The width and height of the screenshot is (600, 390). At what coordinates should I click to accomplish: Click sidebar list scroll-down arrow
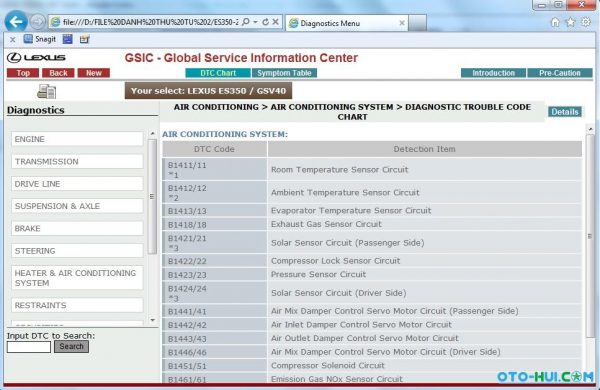tap(153, 320)
